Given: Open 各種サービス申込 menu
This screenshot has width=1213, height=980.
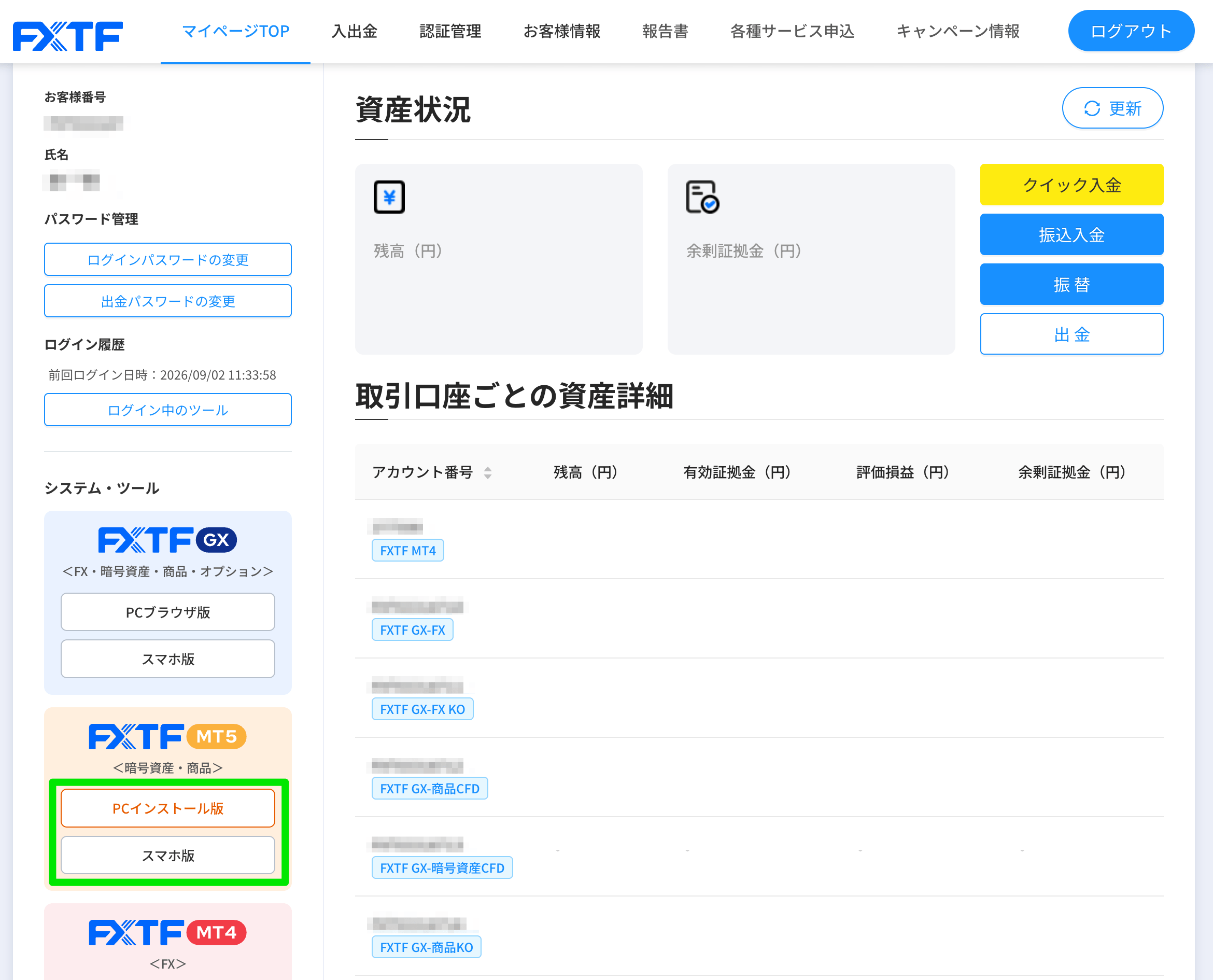Looking at the screenshot, I should click(792, 31).
